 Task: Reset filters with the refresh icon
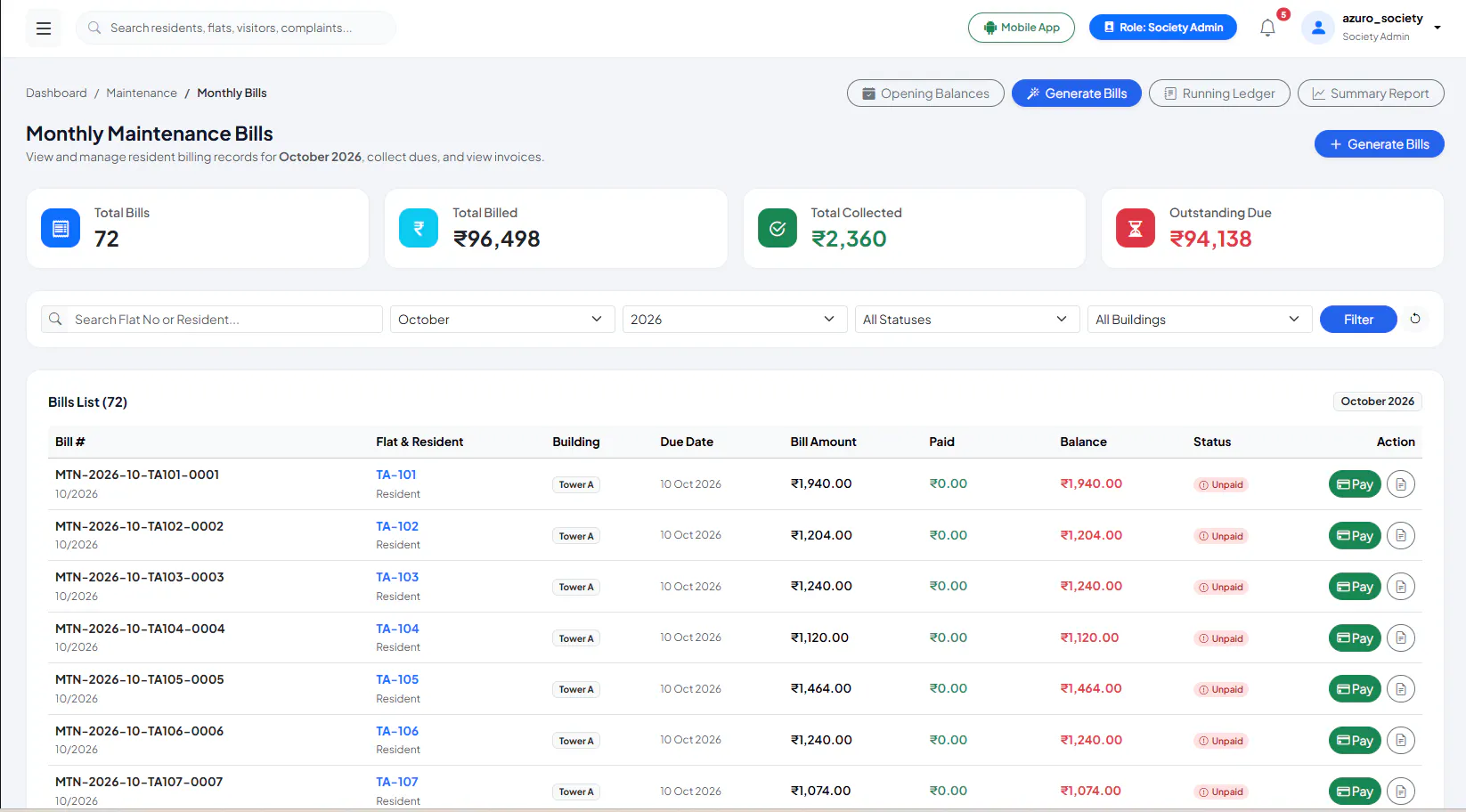1415,319
